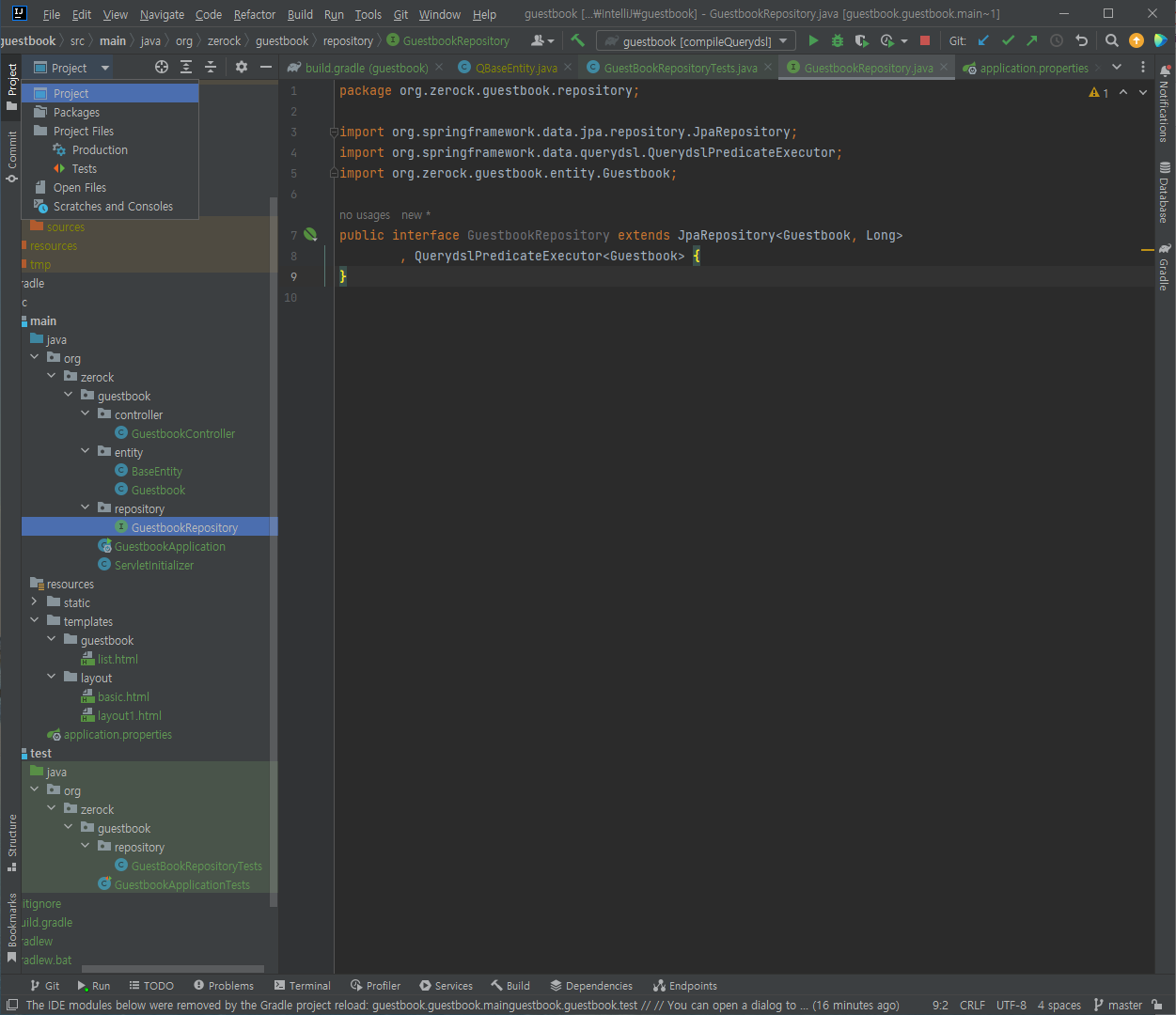1176x1015 pixels.
Task: Select Packages in the view popup
Action: coord(110,112)
